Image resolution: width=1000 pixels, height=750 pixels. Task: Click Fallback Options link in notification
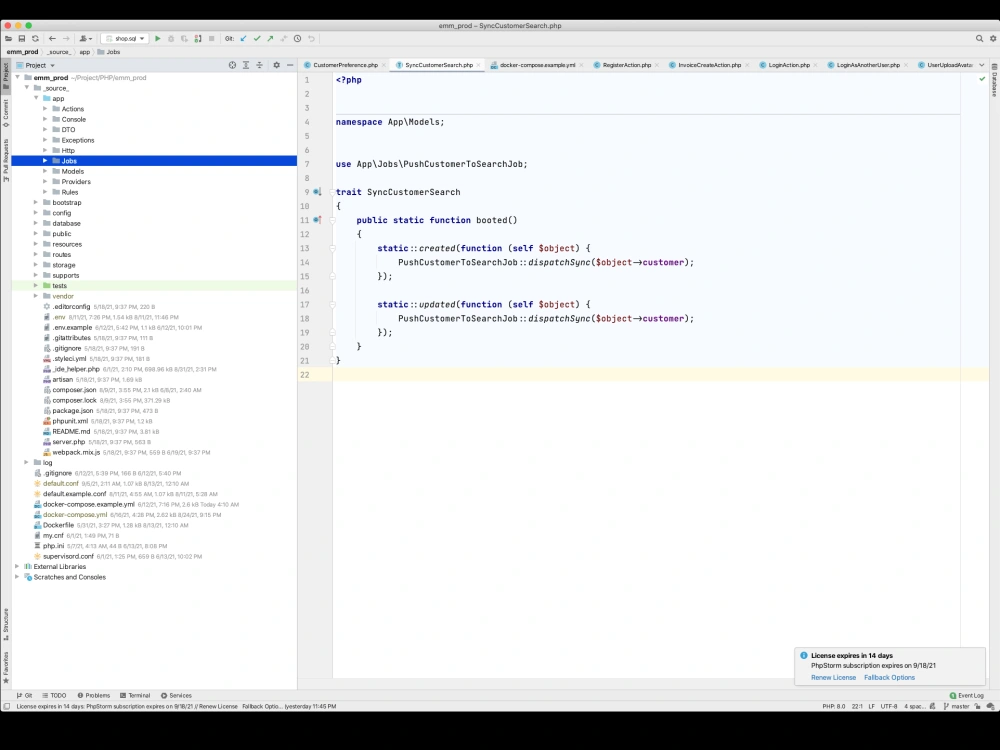889,677
